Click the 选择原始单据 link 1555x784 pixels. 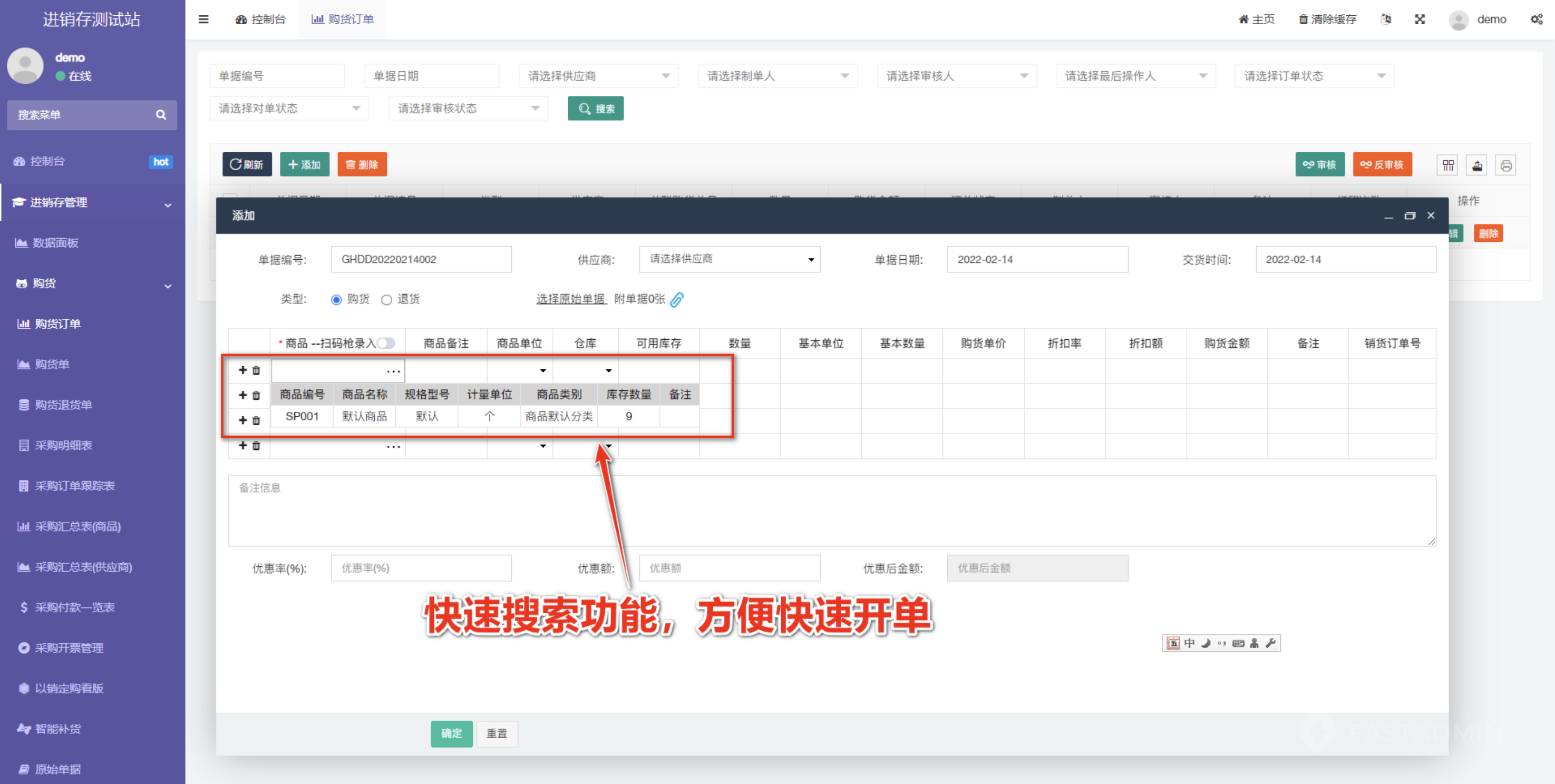pyautogui.click(x=570, y=299)
